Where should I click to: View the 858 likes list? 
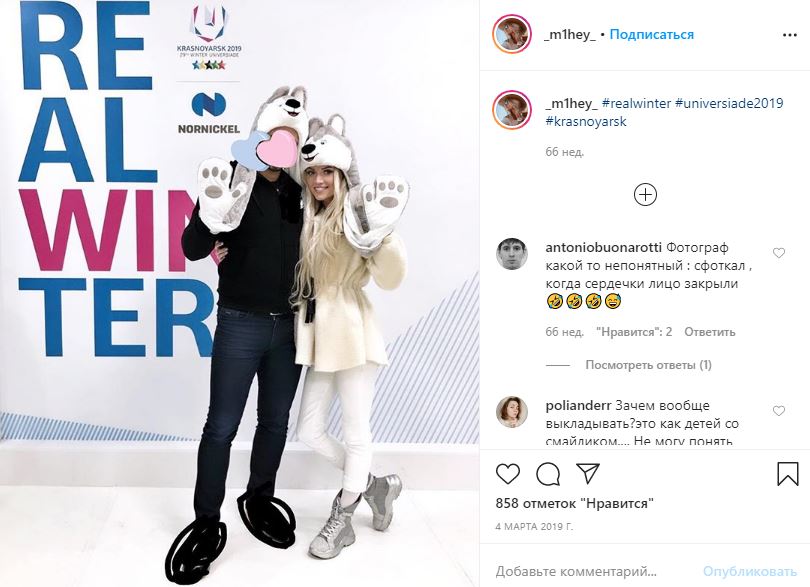pyautogui.click(x=574, y=503)
